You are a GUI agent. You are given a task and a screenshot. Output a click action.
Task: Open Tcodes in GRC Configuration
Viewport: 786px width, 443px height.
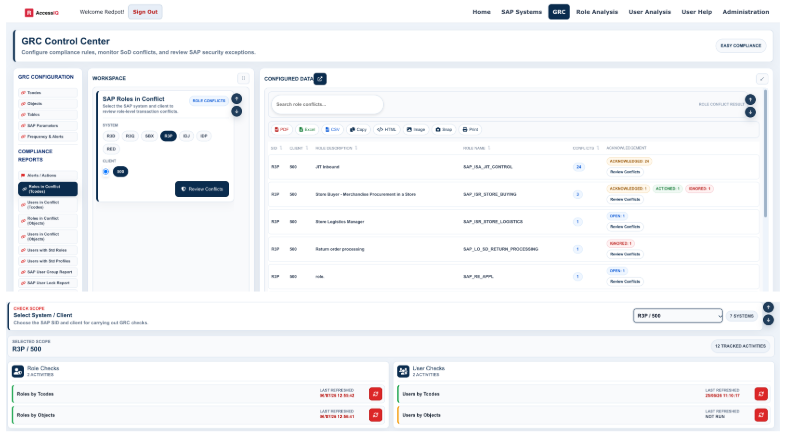(48, 93)
